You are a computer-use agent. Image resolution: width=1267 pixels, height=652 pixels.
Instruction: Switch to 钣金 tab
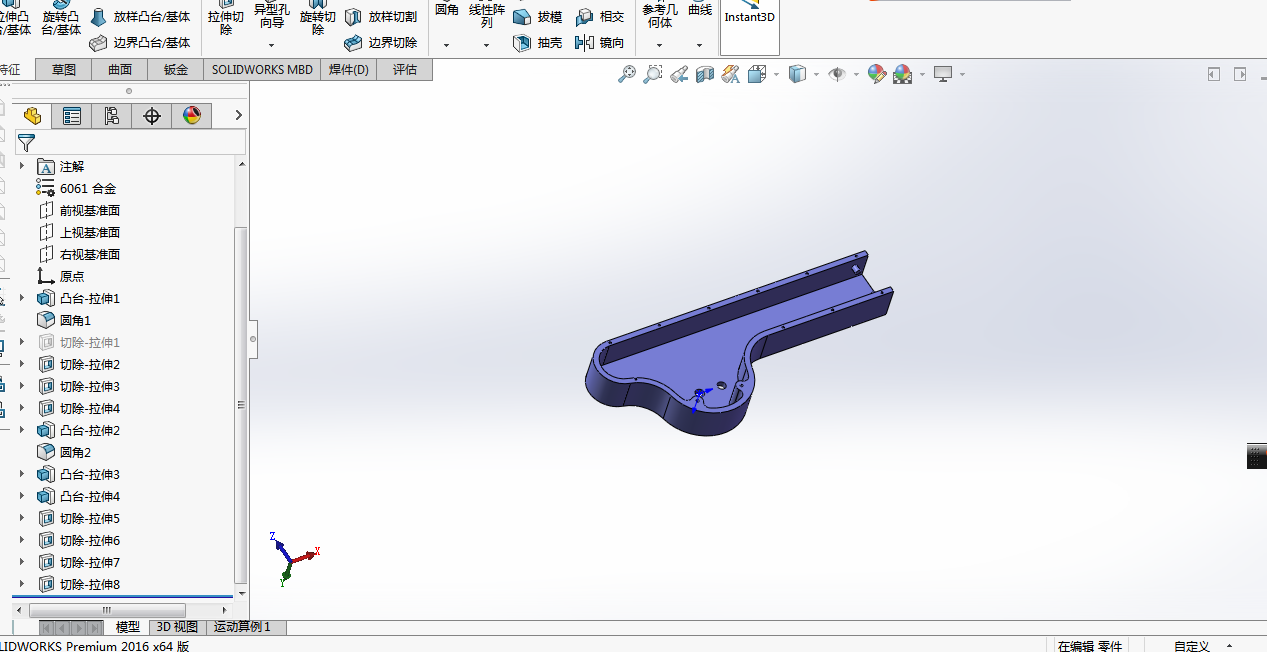pyautogui.click(x=176, y=69)
